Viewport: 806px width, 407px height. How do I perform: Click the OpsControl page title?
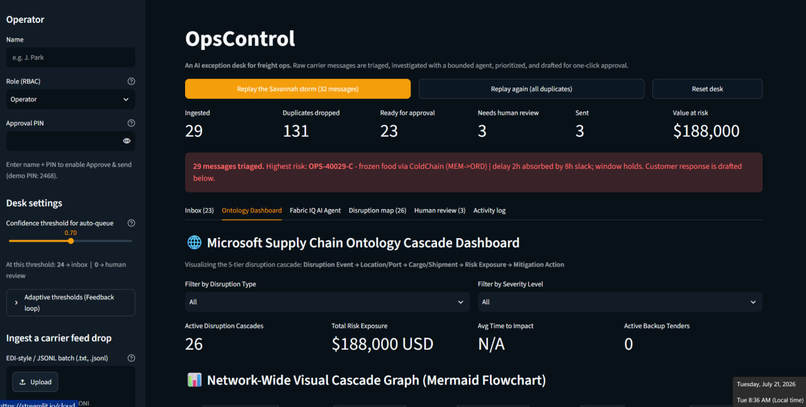(240, 39)
